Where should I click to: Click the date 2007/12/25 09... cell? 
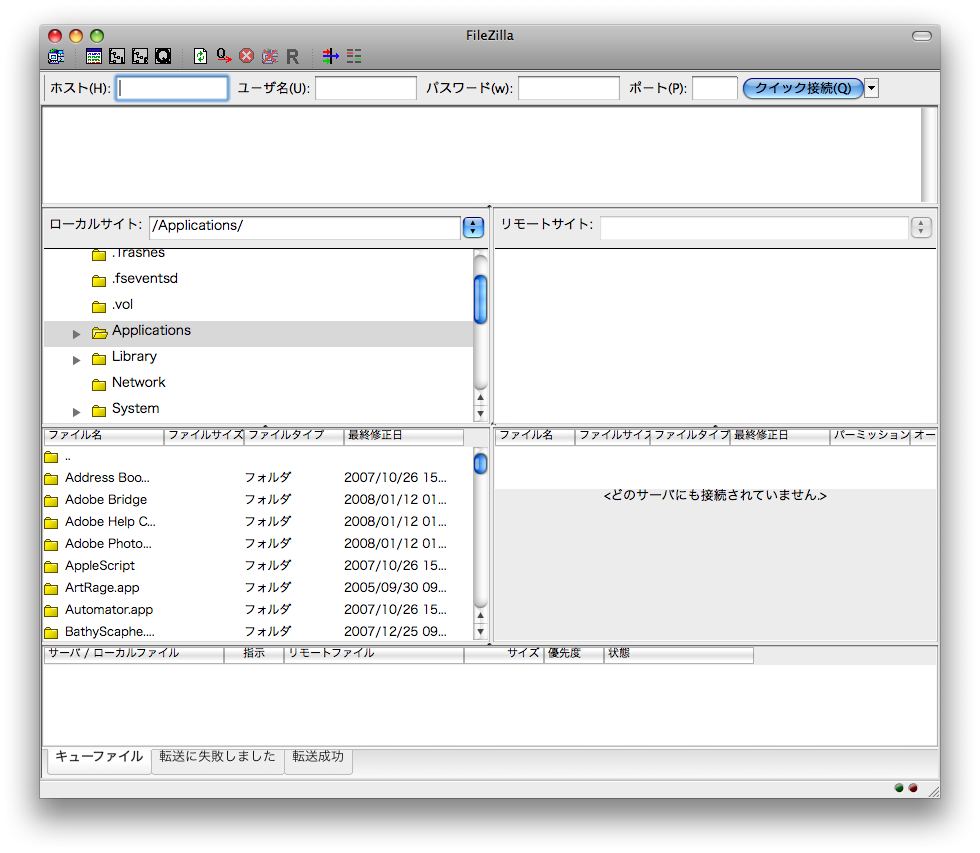[395, 632]
